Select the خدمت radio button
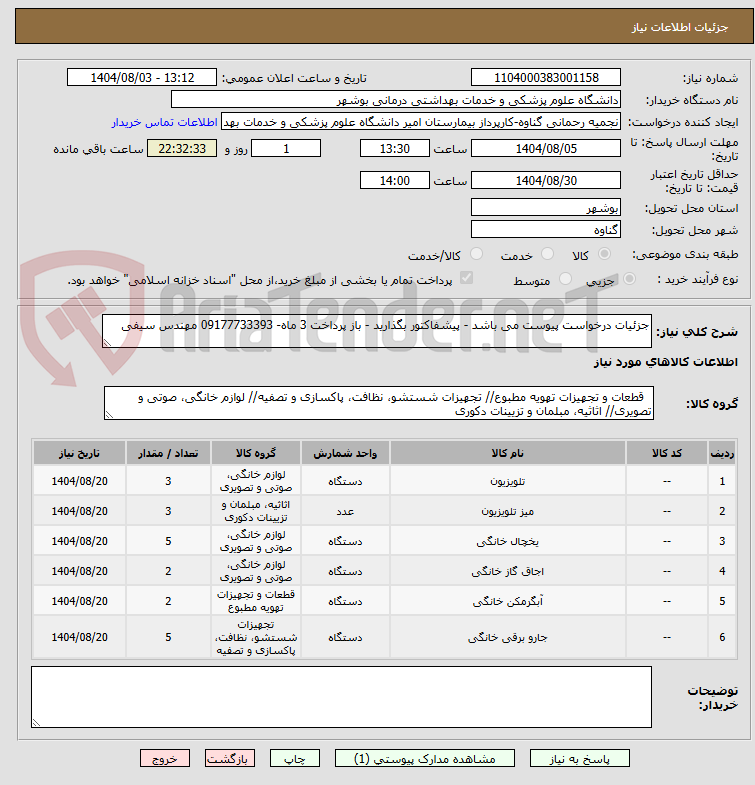Image resolution: width=755 pixels, height=785 pixels. pyautogui.click(x=548, y=254)
